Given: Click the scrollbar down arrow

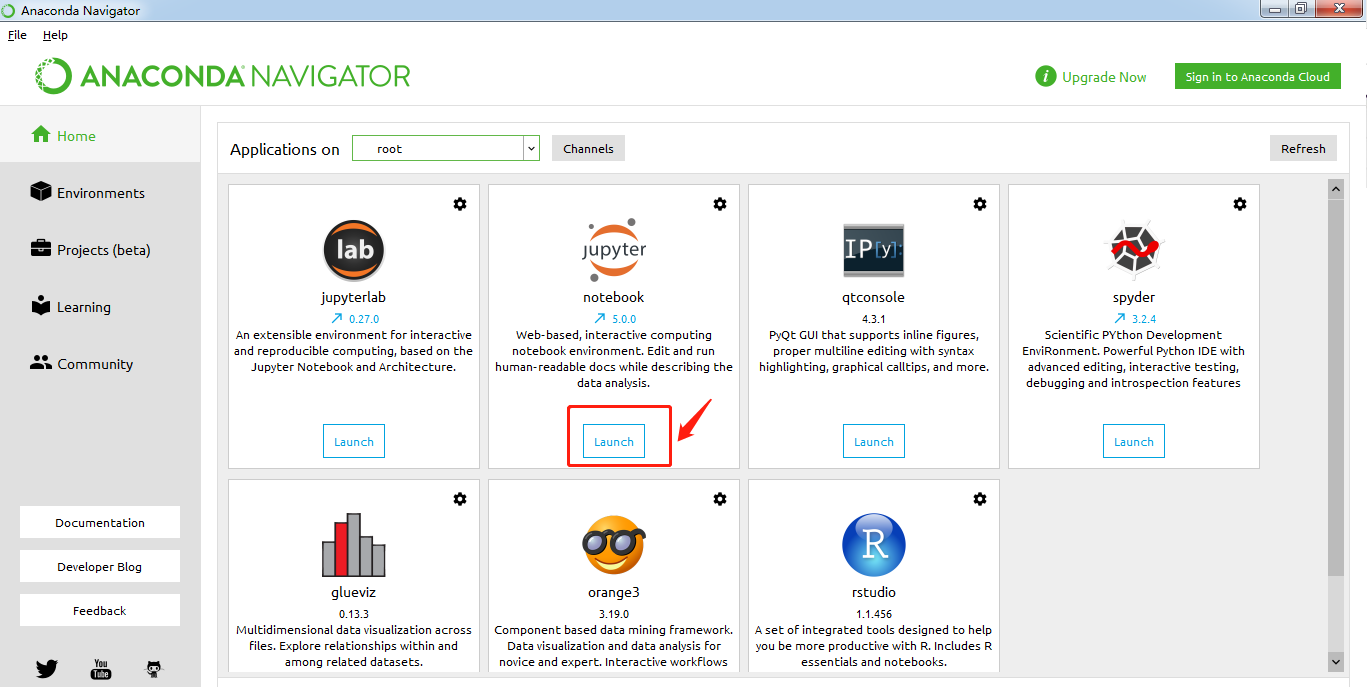Looking at the screenshot, I should 1336,661.
